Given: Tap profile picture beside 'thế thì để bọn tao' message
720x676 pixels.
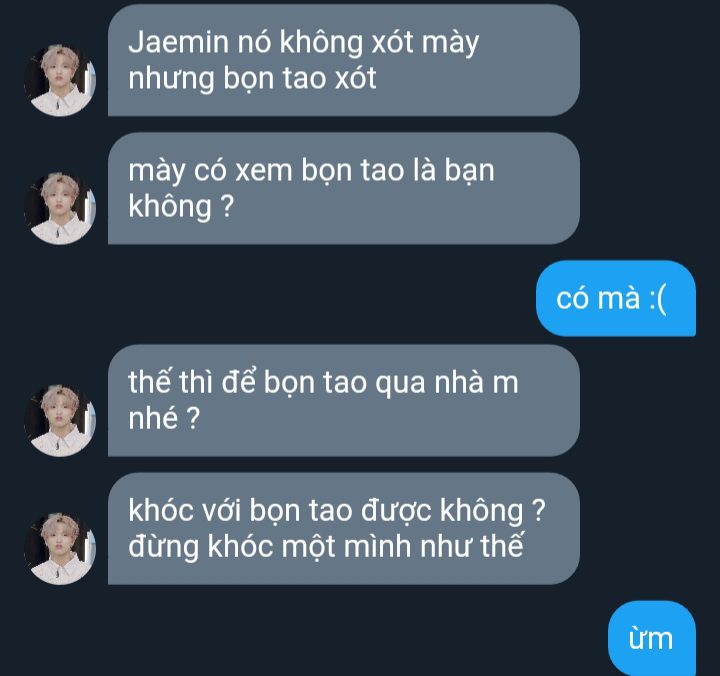Looking at the screenshot, I should click(60, 420).
